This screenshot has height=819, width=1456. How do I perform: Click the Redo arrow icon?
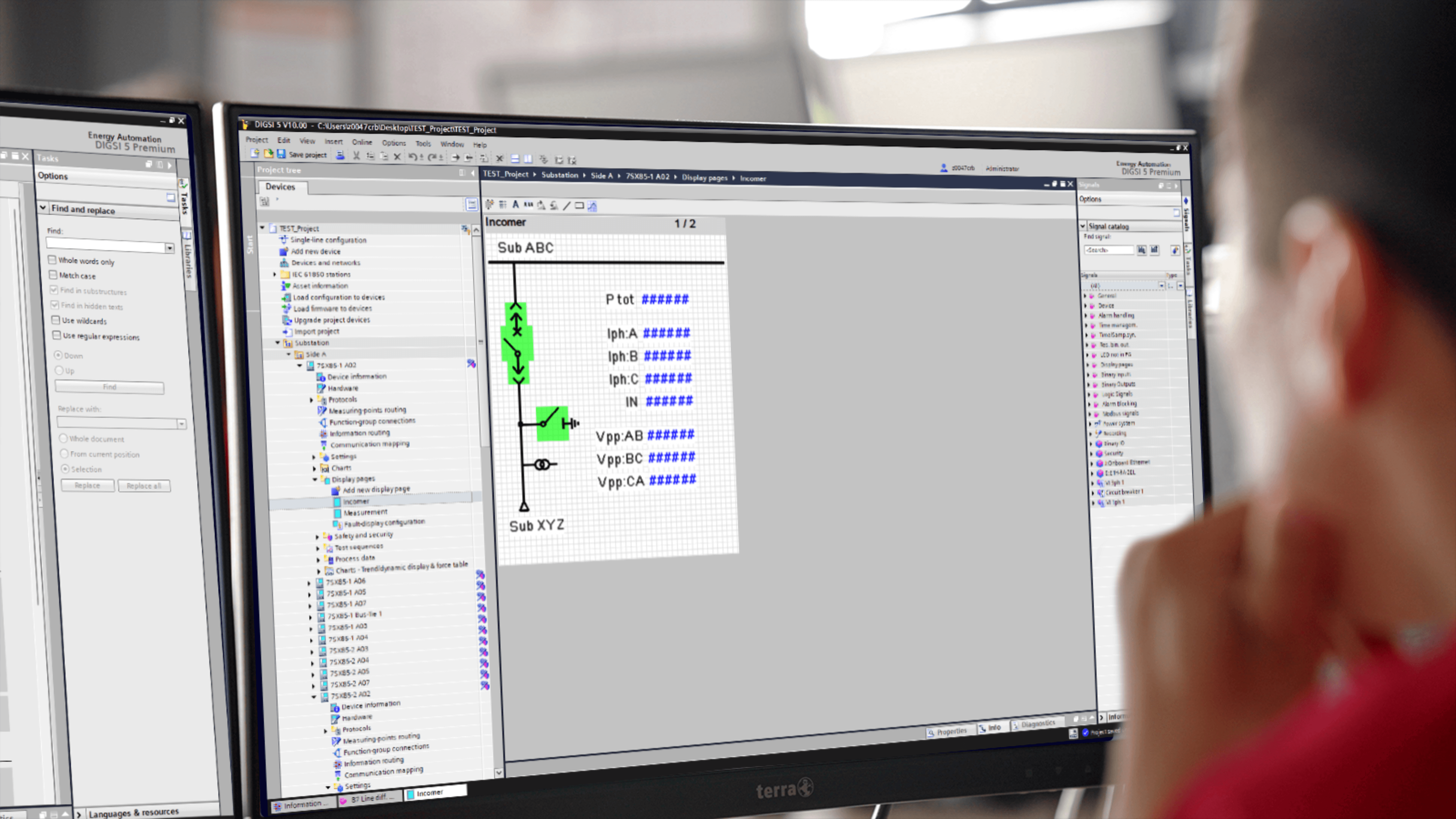click(432, 158)
